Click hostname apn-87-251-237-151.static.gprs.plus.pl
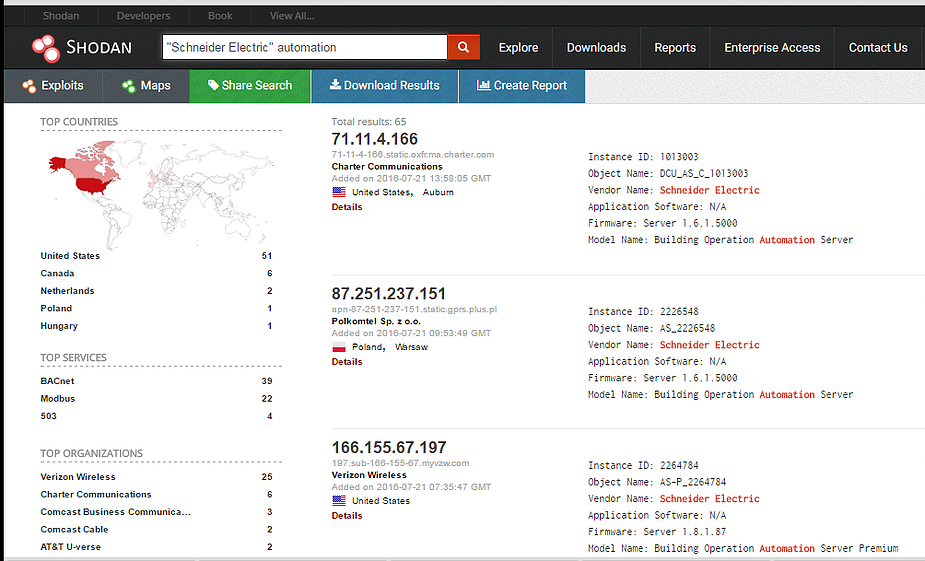 (x=414, y=309)
